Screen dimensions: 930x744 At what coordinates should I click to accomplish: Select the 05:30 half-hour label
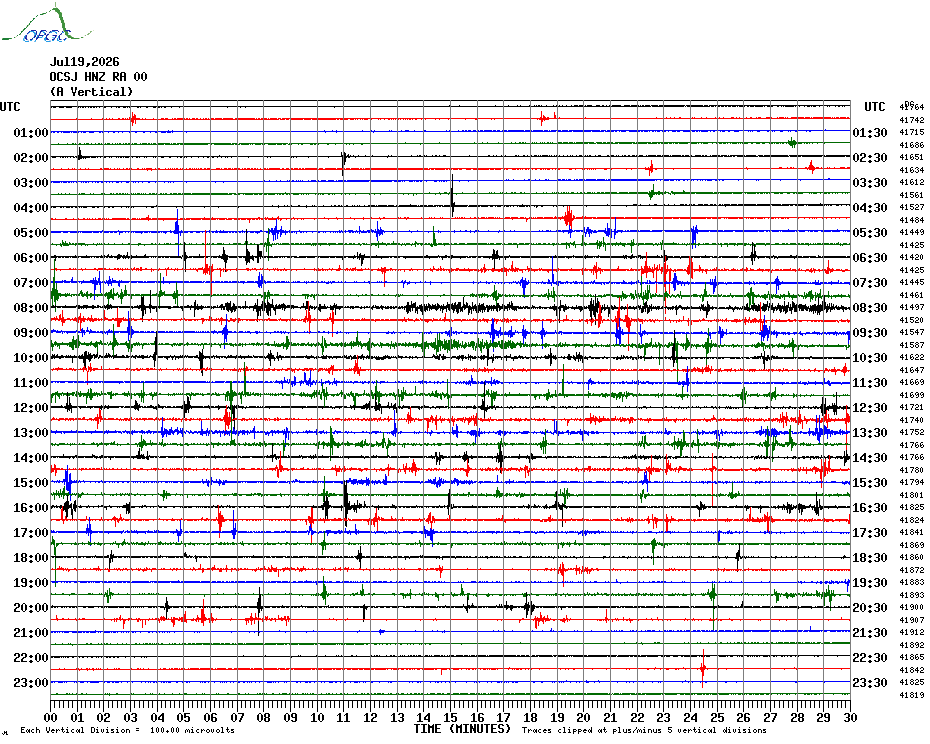pos(870,233)
